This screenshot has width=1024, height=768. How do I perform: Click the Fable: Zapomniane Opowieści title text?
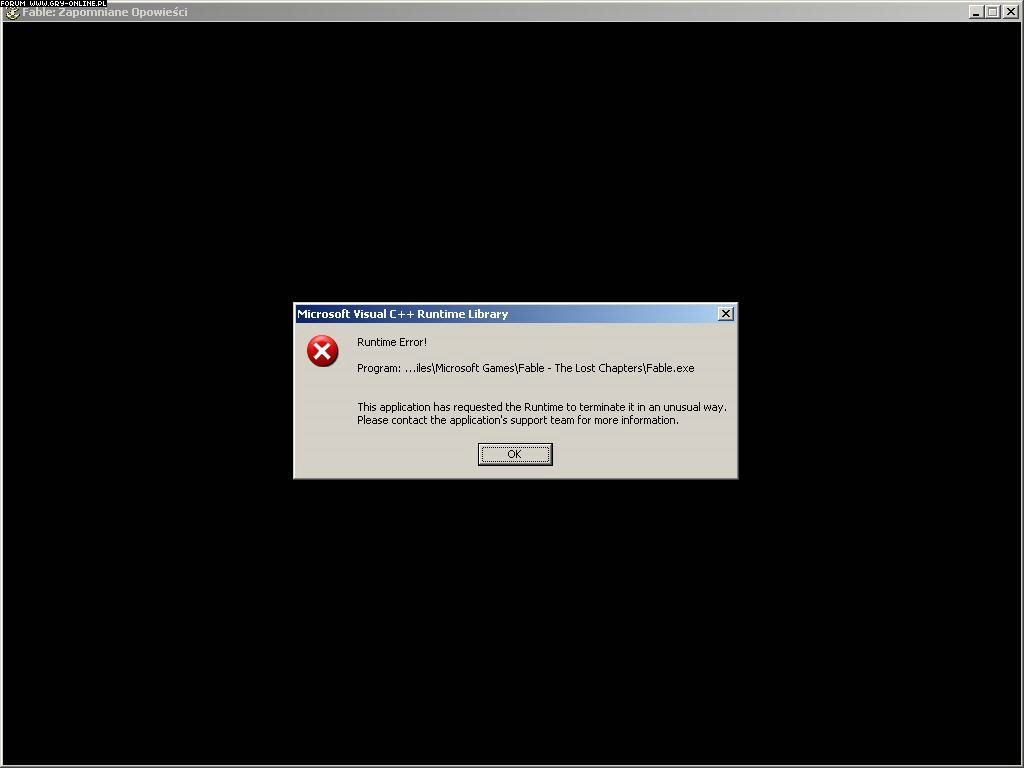[105, 12]
